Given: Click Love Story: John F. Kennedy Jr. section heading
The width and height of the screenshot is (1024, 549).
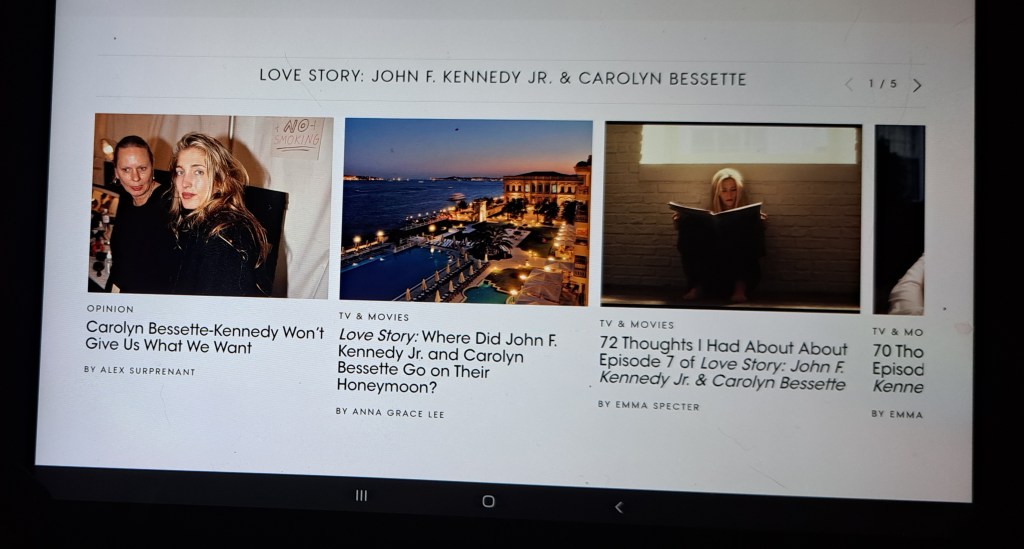Looking at the screenshot, I should pyautogui.click(x=503, y=77).
